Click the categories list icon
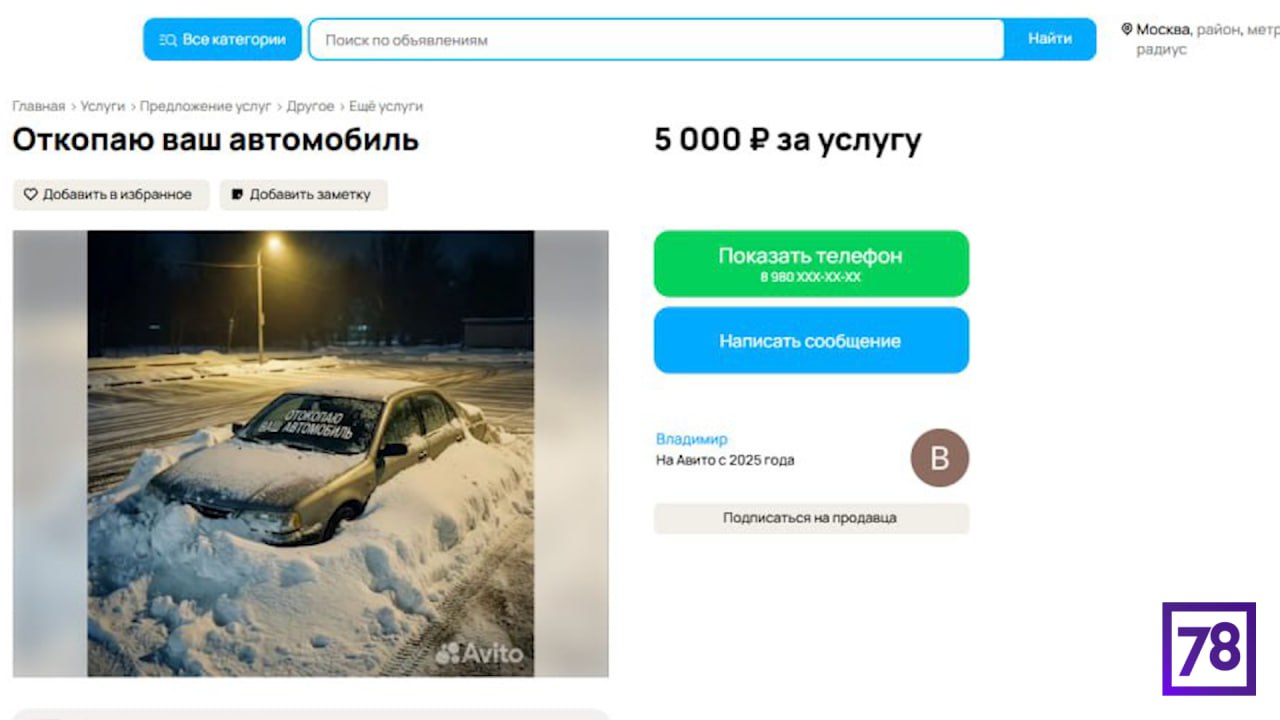 pos(167,40)
